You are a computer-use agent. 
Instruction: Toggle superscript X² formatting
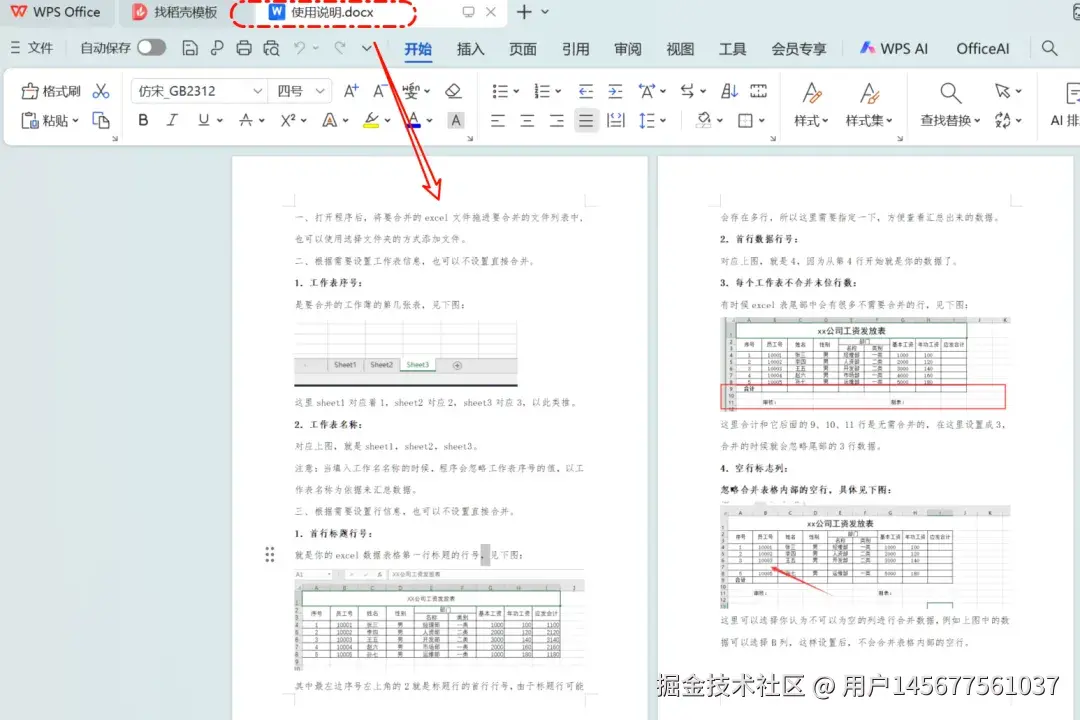click(x=288, y=121)
